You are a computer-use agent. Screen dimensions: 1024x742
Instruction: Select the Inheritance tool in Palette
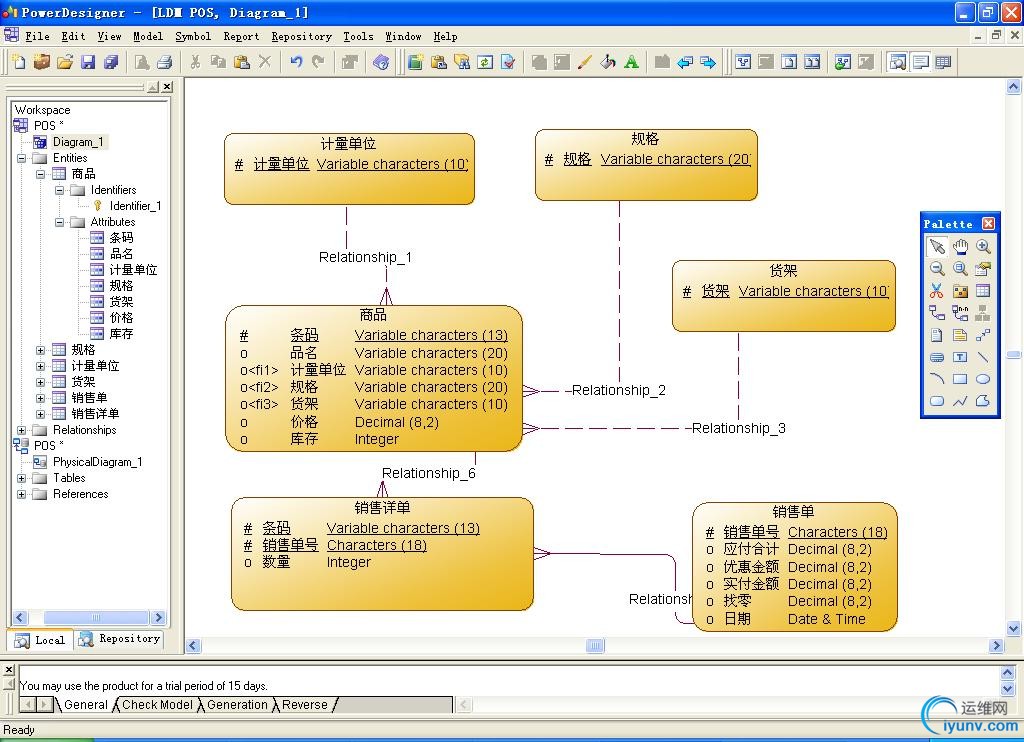[983, 313]
